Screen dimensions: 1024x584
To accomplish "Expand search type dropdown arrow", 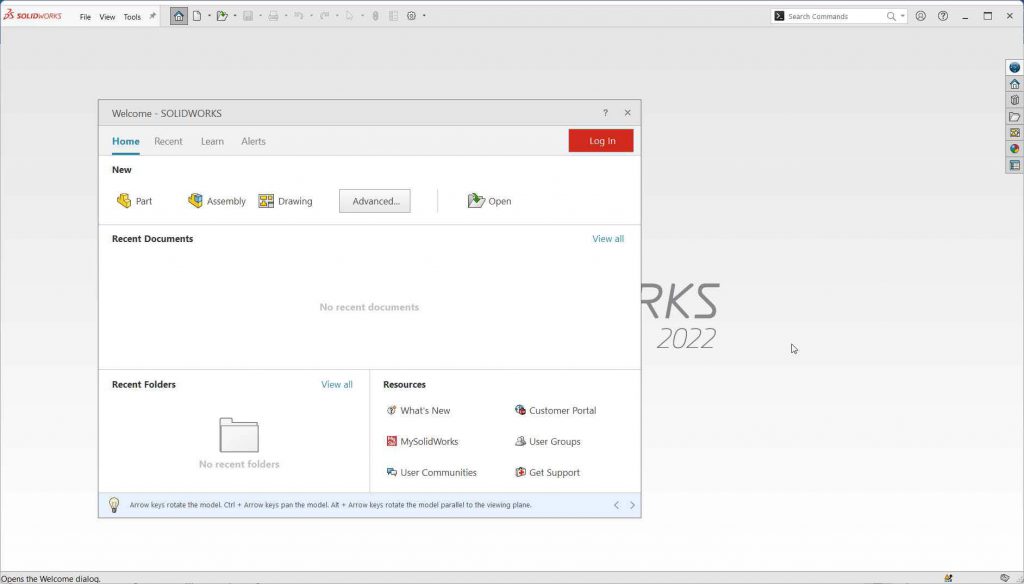I will point(903,16).
